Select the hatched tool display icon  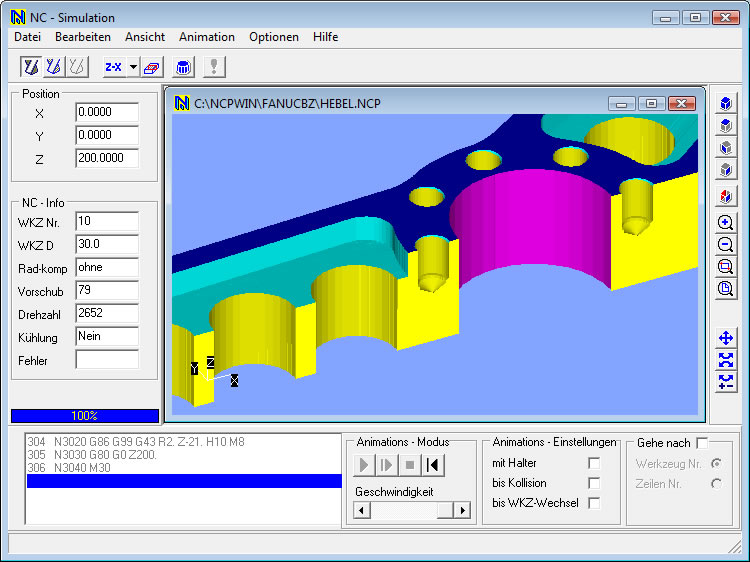pyautogui.click(x=54, y=67)
